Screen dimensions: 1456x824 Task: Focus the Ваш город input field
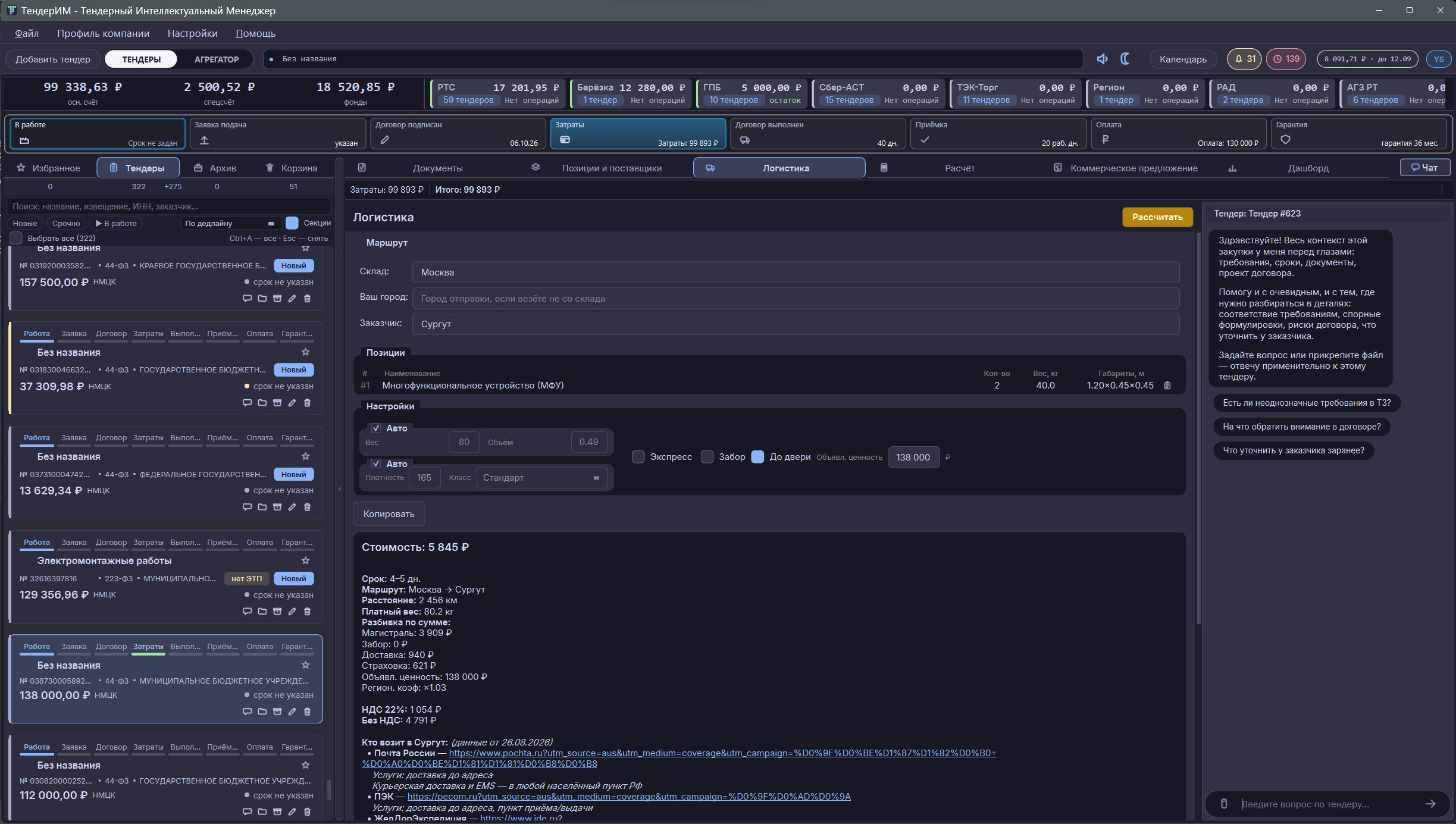point(796,299)
